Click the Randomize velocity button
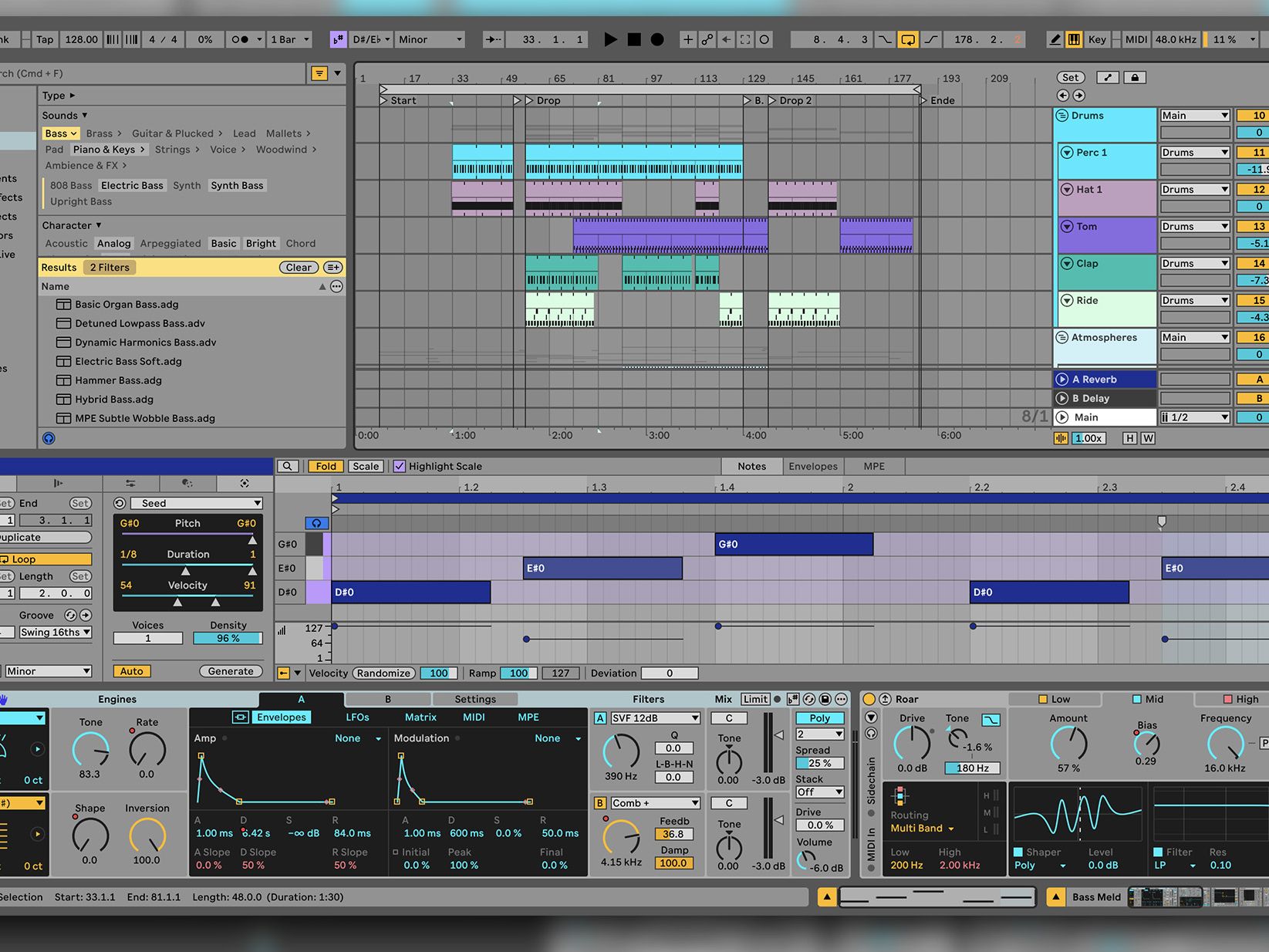The height and width of the screenshot is (952, 1269). 383,673
